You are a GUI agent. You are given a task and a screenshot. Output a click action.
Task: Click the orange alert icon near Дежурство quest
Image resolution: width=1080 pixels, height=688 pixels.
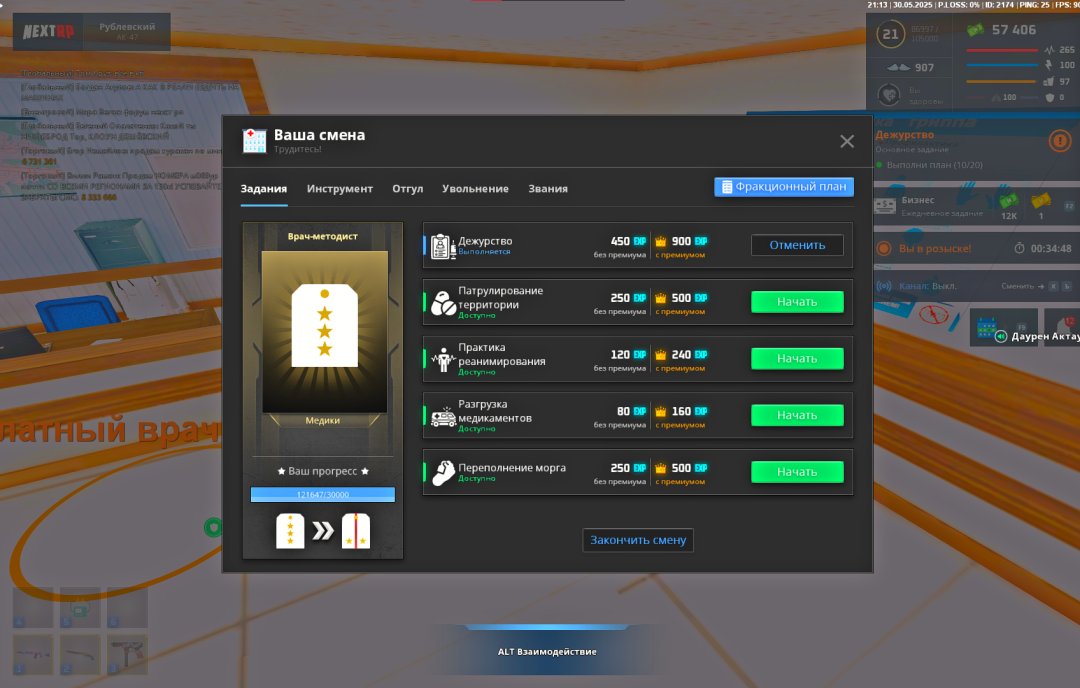pyautogui.click(x=1060, y=141)
